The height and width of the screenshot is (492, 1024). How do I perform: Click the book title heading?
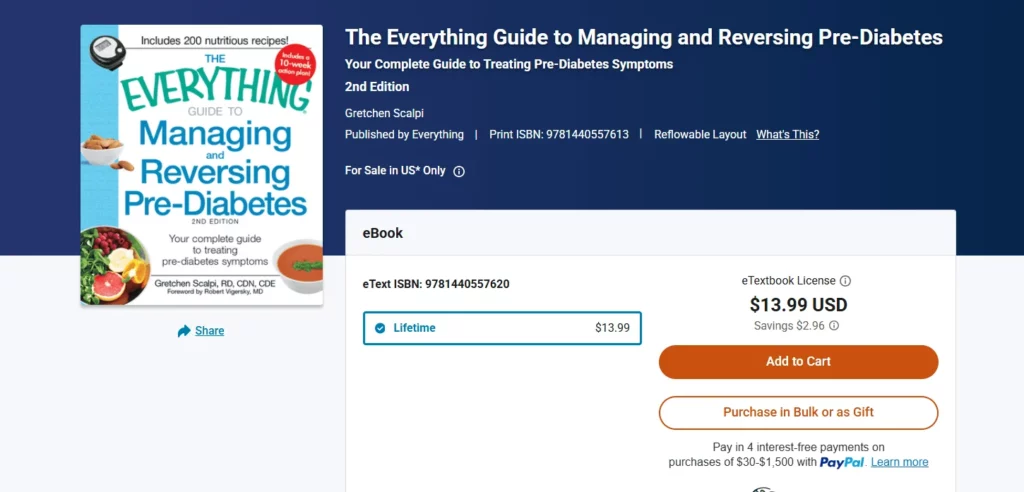[x=643, y=38]
